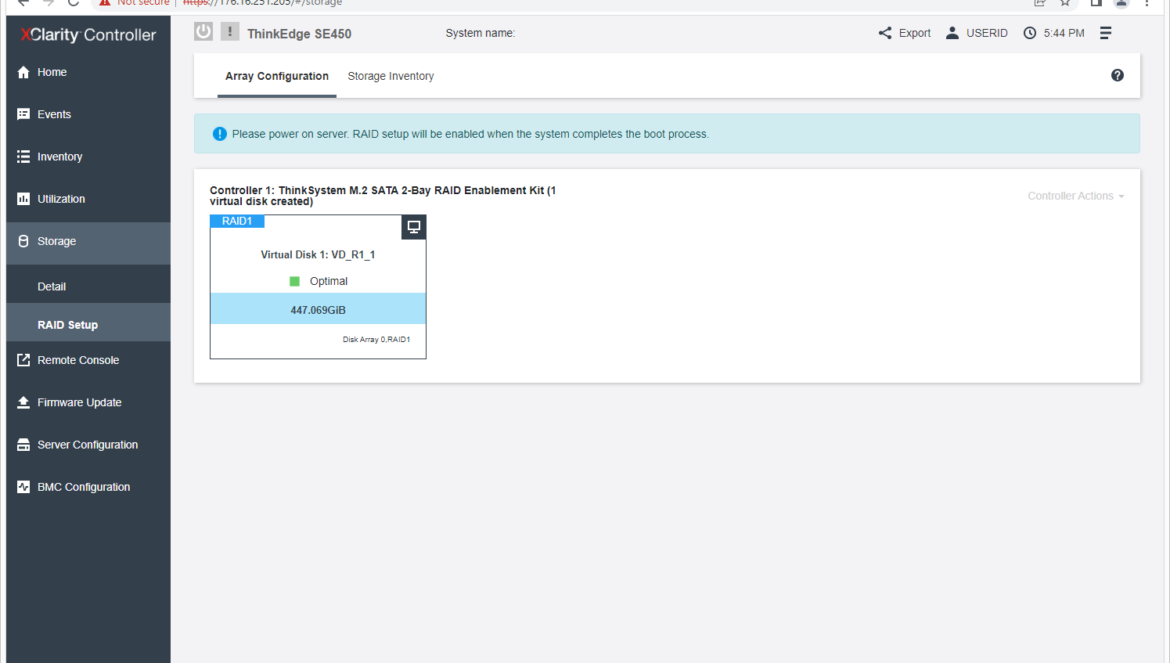
Task: Click the XClarity Controller logo
Action: pos(88,34)
